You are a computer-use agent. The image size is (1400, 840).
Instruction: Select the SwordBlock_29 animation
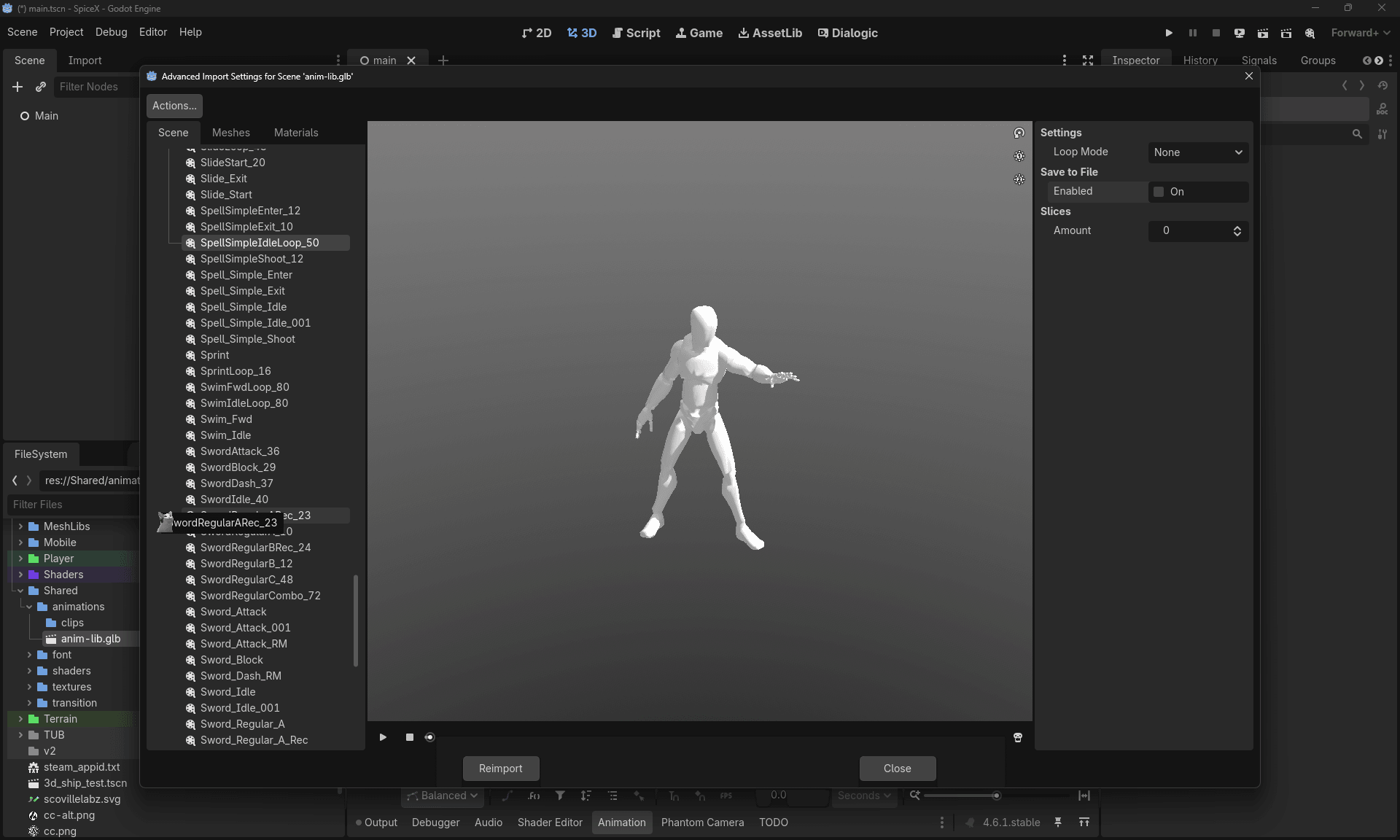click(238, 467)
